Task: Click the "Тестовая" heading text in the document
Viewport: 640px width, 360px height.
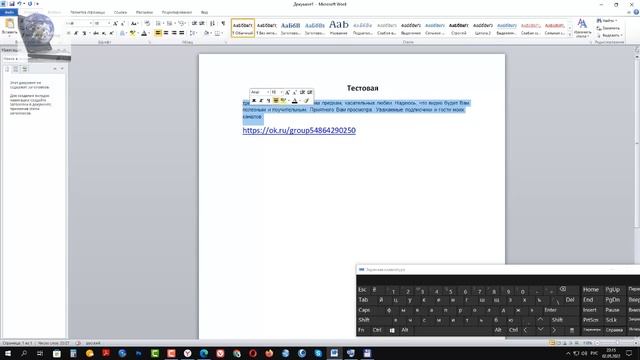Action: (362, 88)
